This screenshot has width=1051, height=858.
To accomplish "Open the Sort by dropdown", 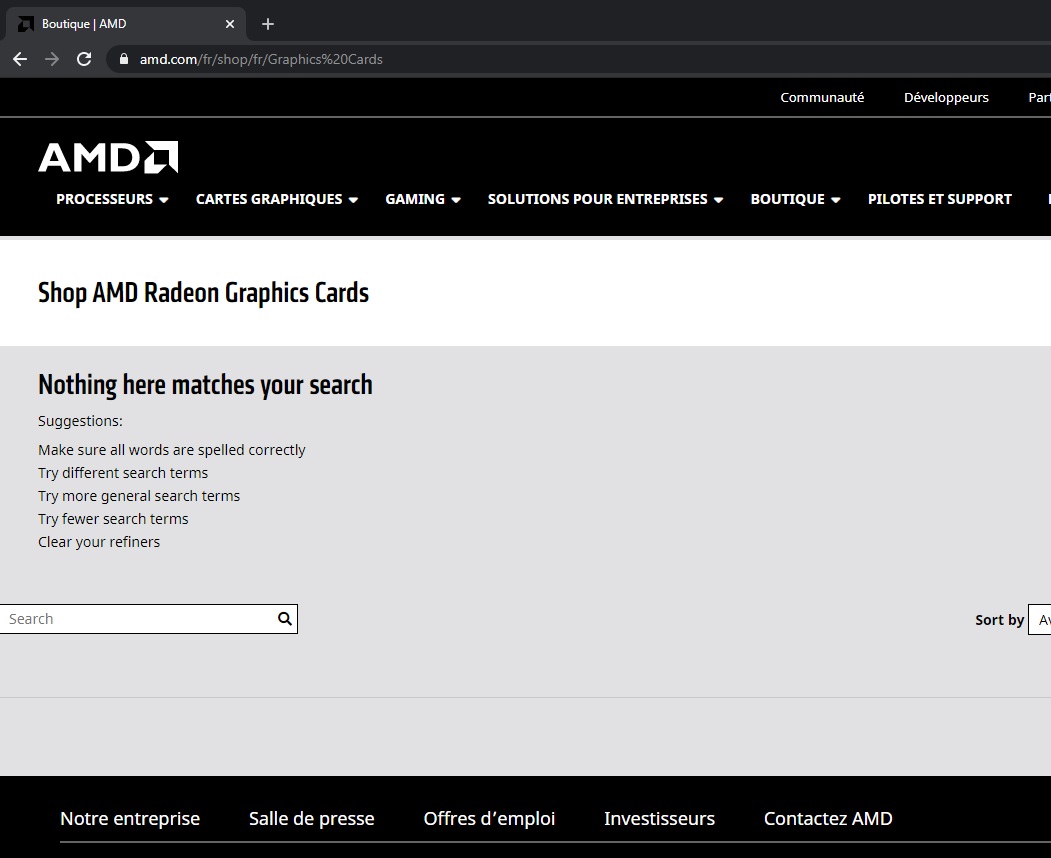I will [x=1040, y=619].
